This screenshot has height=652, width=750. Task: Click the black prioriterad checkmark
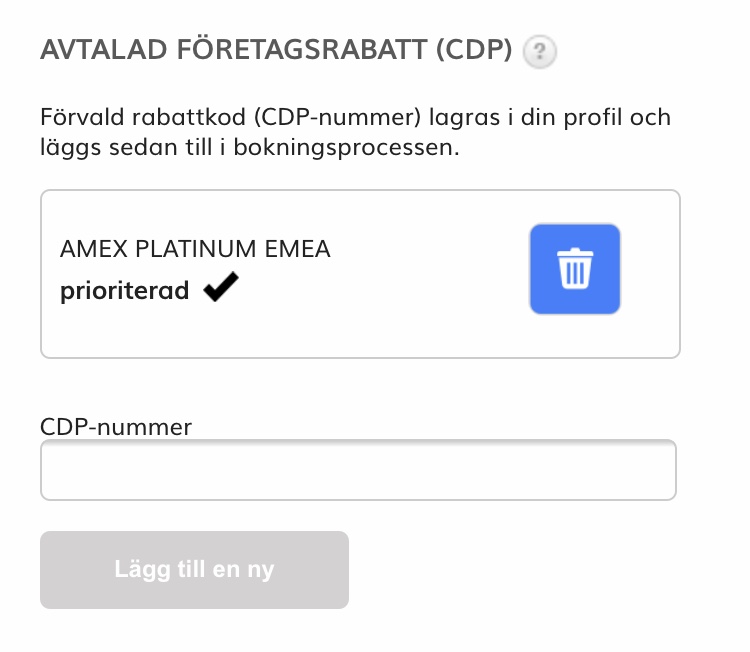coord(220,290)
